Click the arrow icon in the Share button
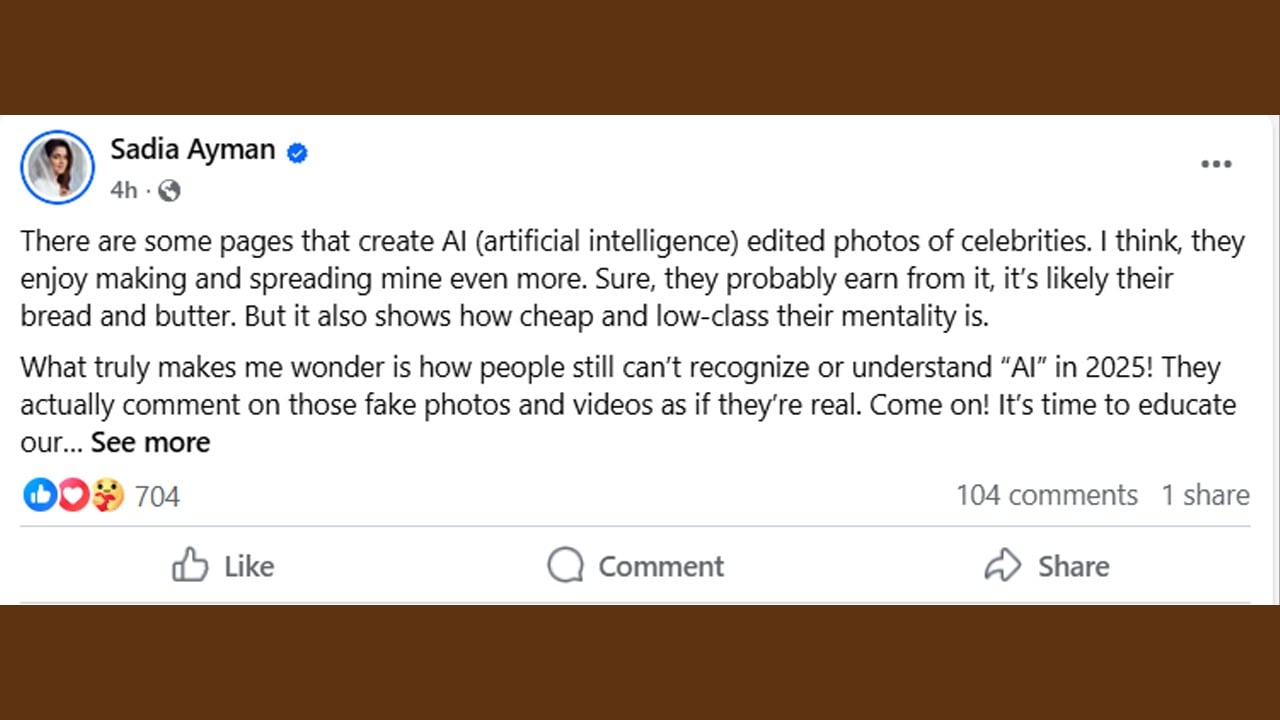The width and height of the screenshot is (1280, 720). (x=1002, y=566)
